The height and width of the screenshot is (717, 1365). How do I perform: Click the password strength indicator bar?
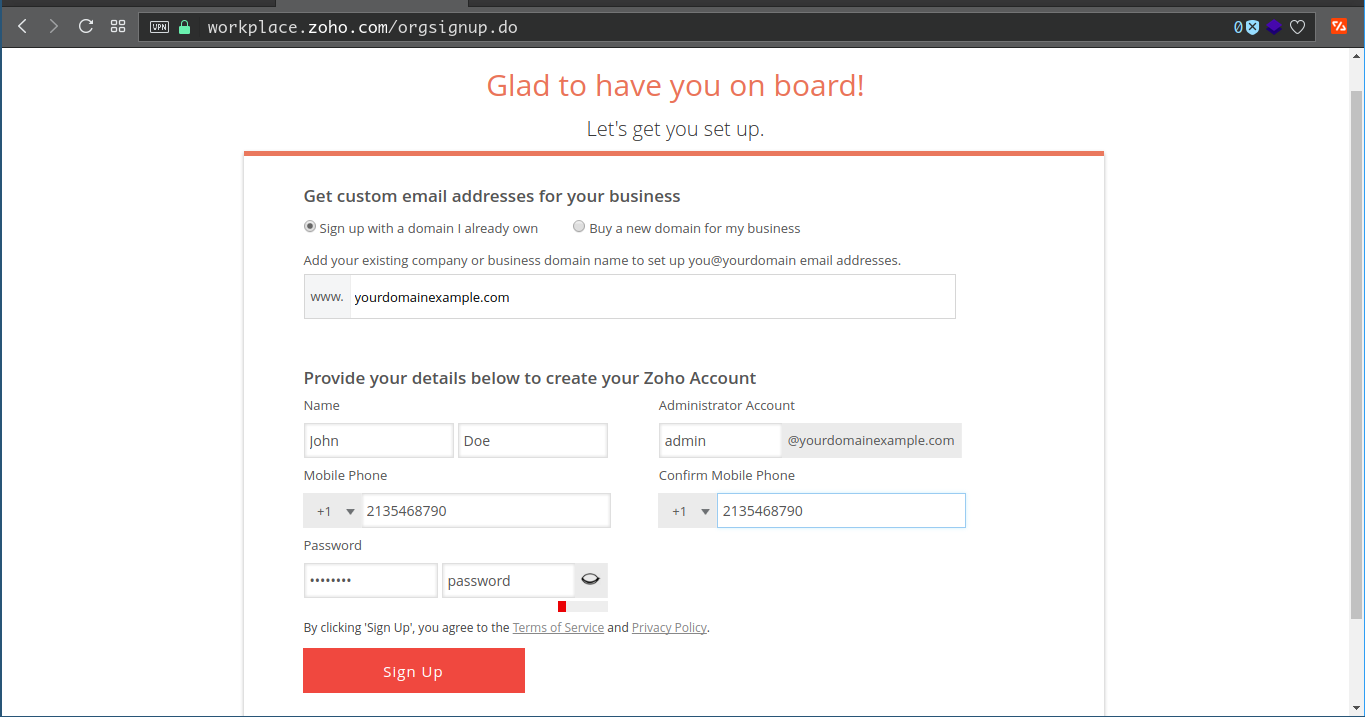pos(582,607)
